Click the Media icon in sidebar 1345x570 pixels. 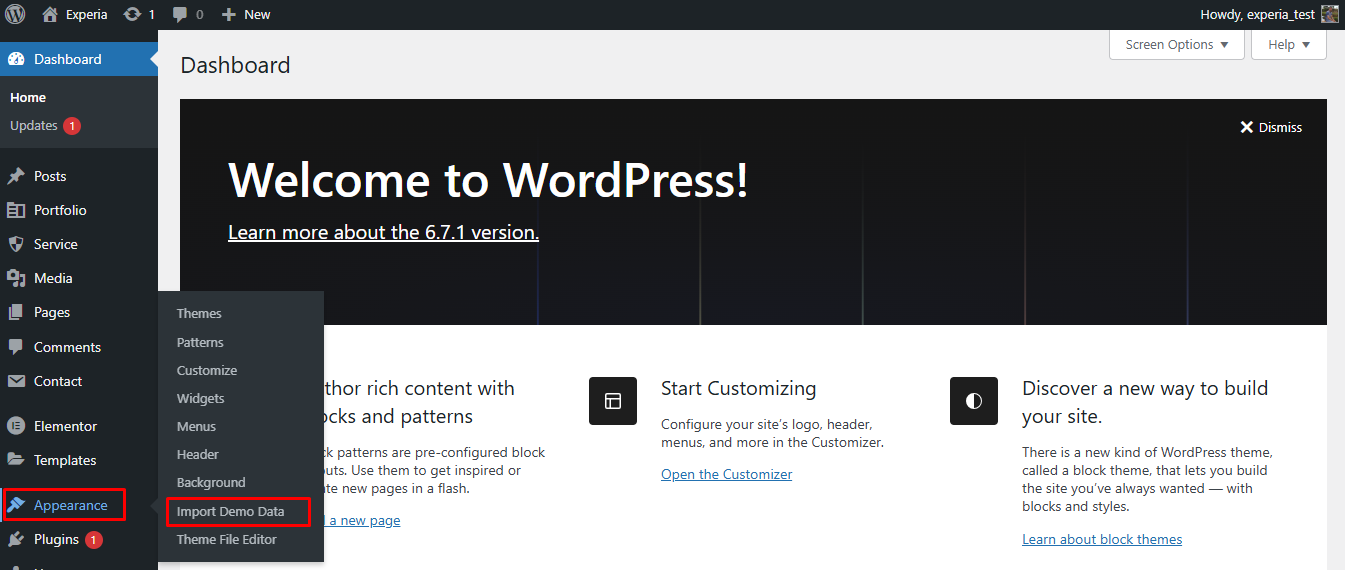[x=16, y=278]
